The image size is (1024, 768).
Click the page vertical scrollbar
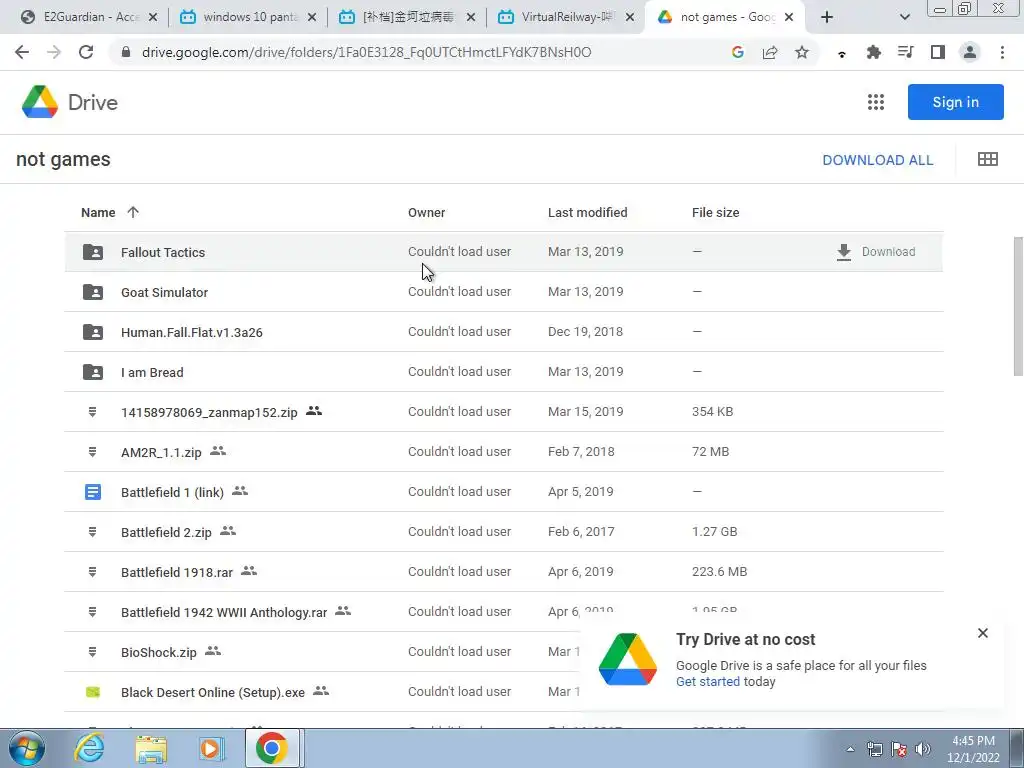[x=1017, y=306]
